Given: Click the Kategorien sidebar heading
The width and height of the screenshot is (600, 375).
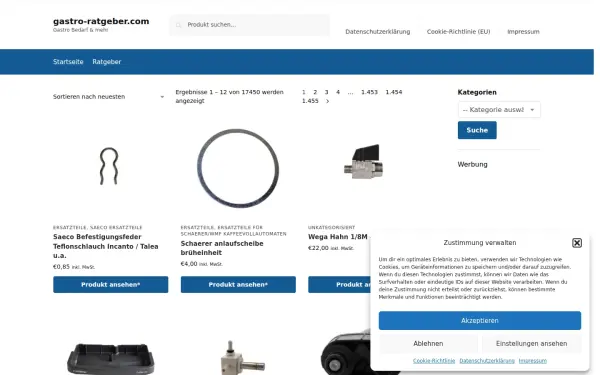Looking at the screenshot, I should [x=477, y=92].
